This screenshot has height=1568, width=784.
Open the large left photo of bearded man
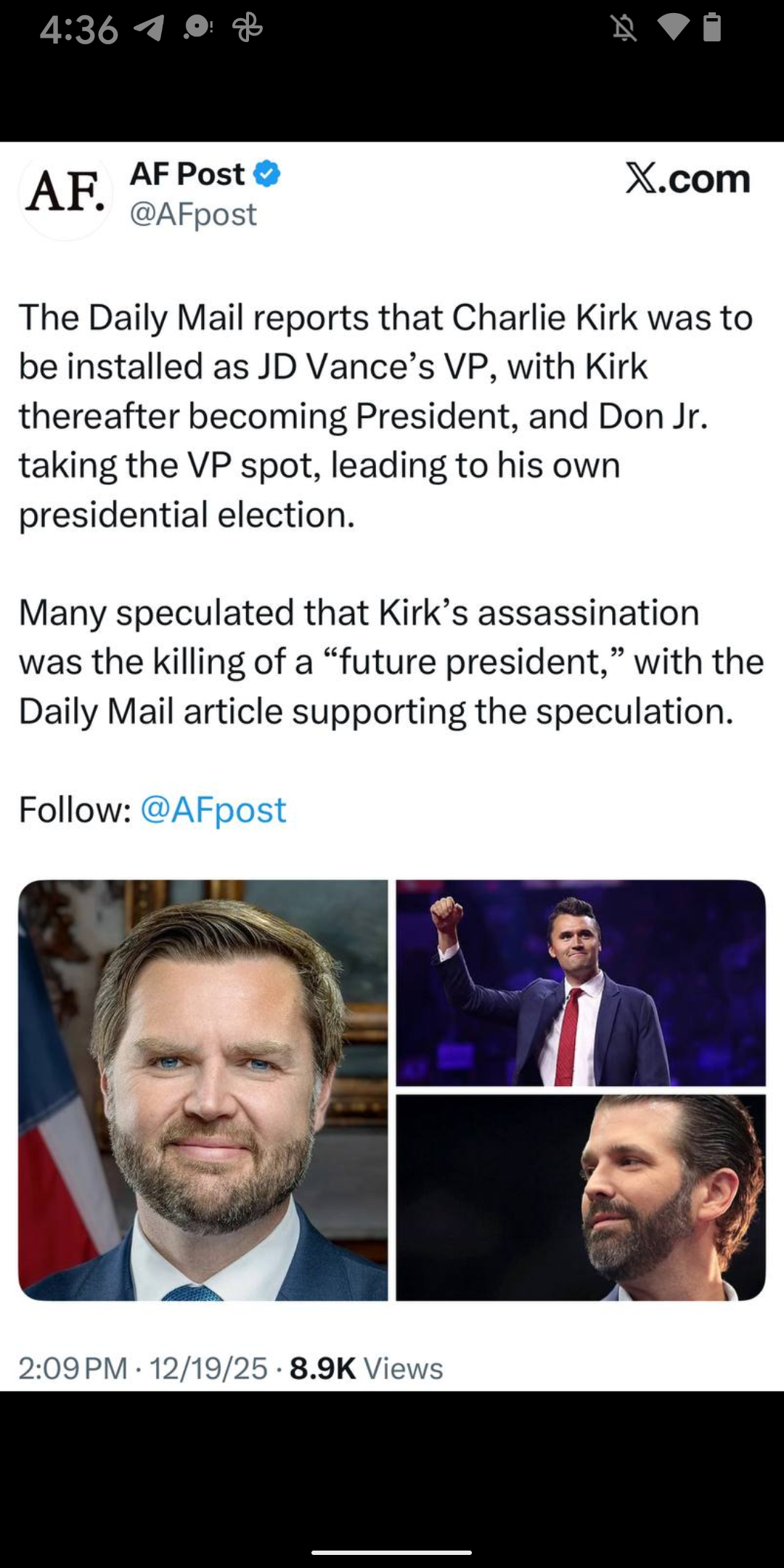click(x=203, y=1090)
